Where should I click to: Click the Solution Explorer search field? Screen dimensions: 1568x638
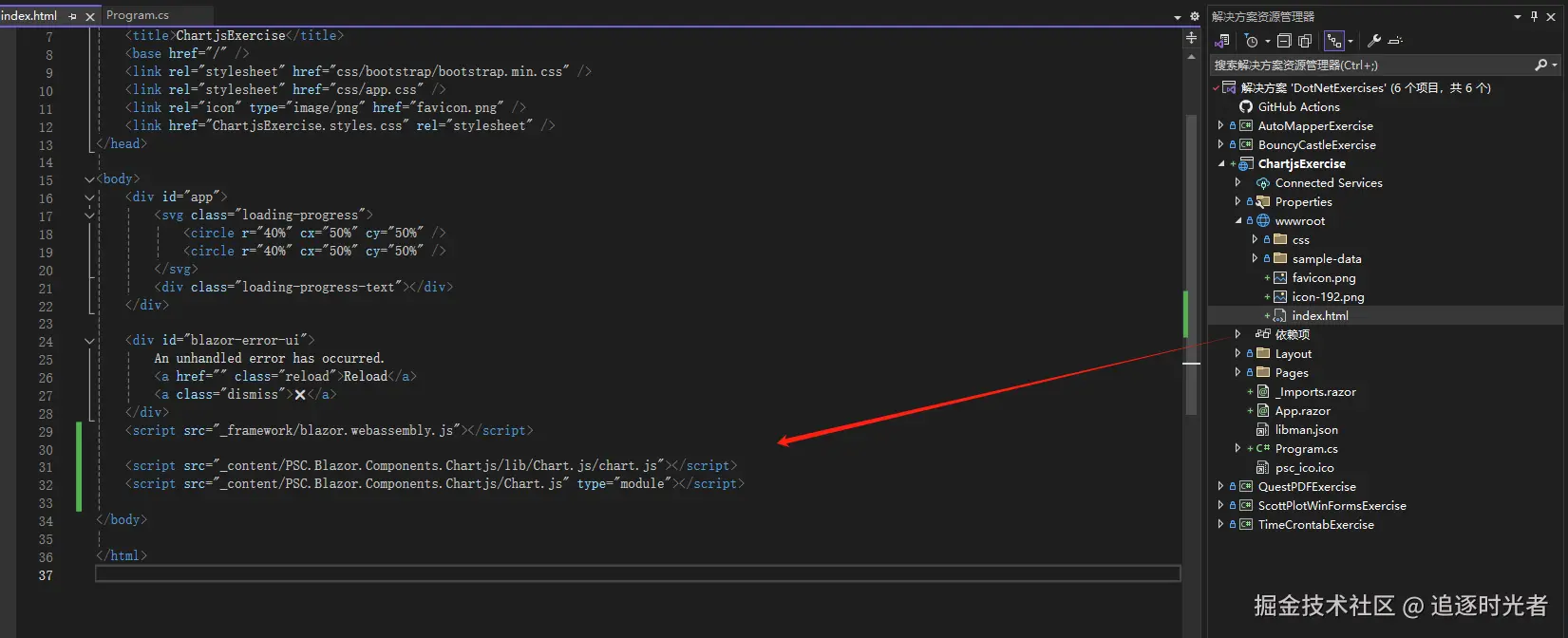[1368, 65]
